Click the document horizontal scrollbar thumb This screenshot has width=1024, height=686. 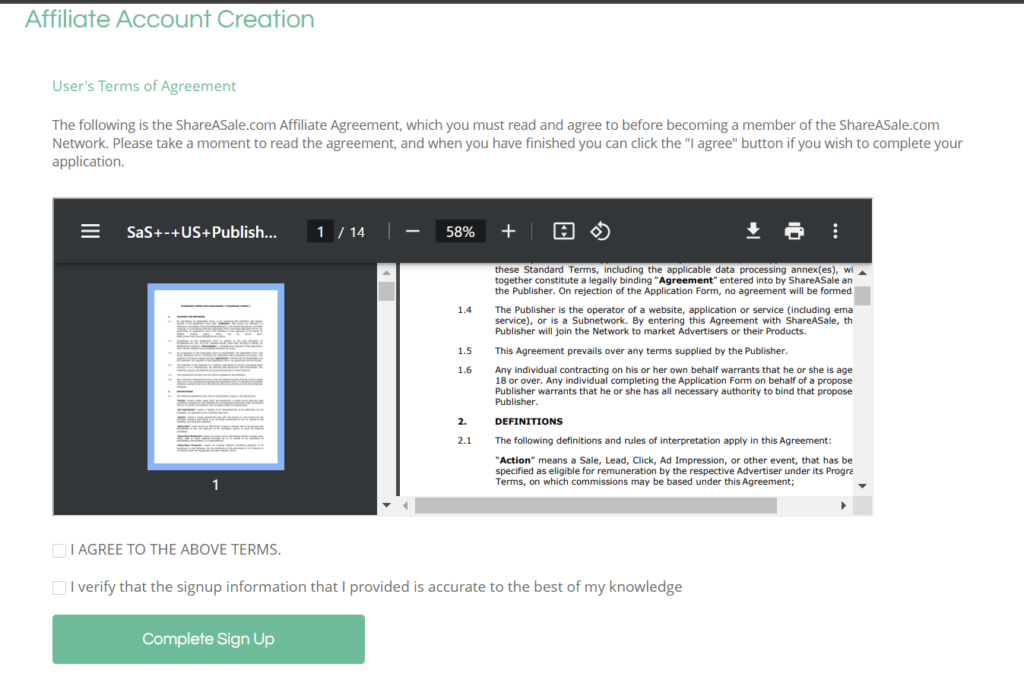click(x=596, y=506)
